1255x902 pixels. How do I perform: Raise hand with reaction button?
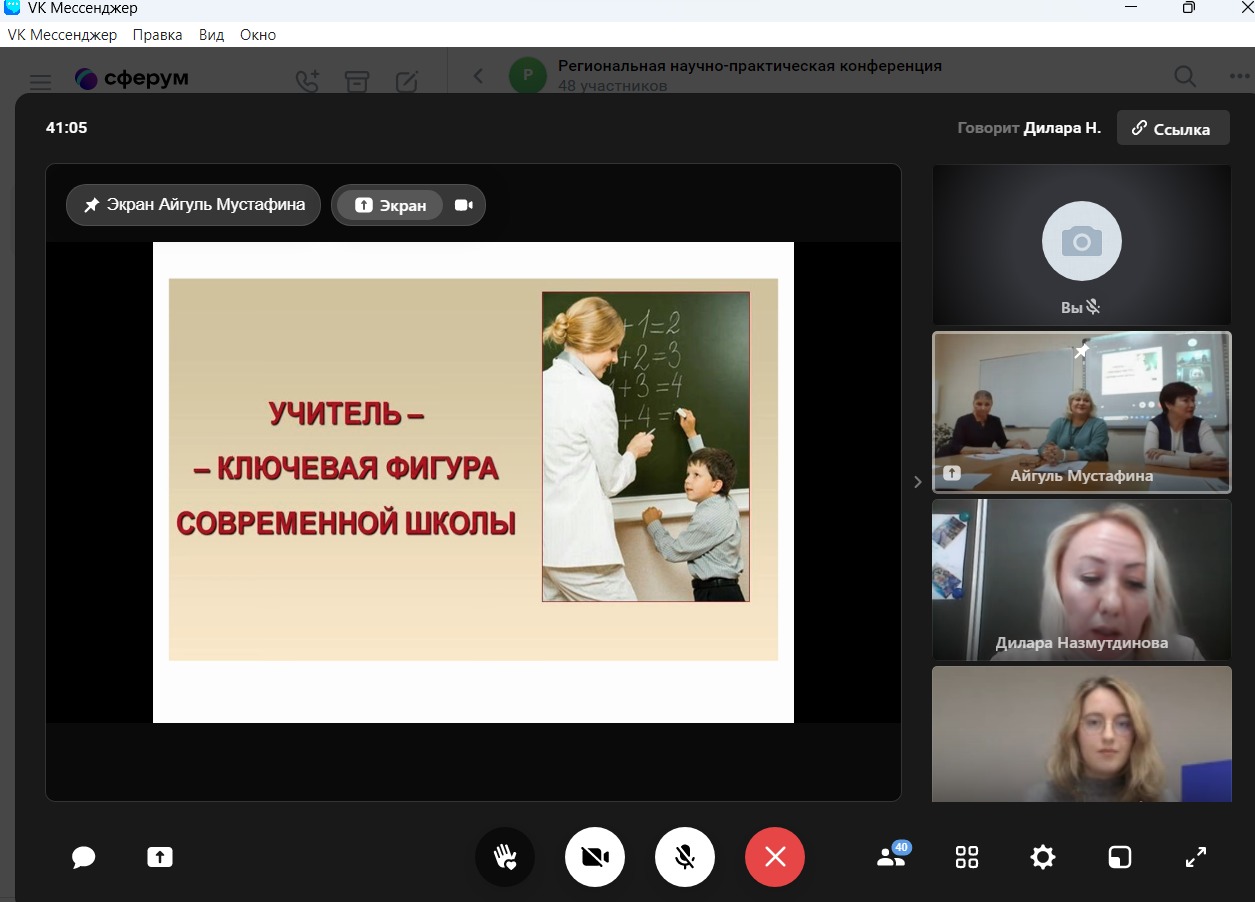pyautogui.click(x=505, y=857)
